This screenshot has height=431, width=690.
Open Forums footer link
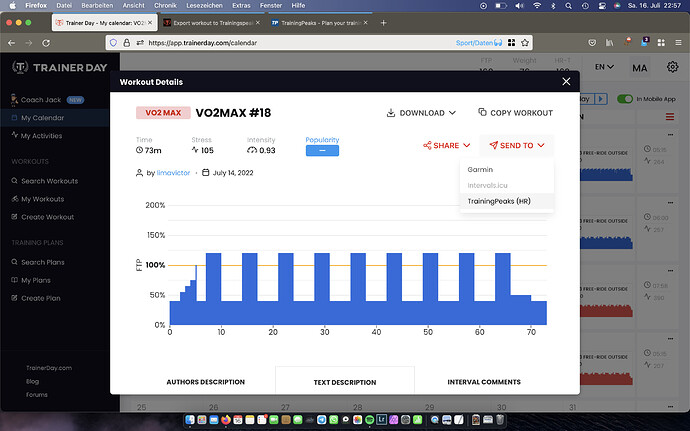tap(37, 395)
